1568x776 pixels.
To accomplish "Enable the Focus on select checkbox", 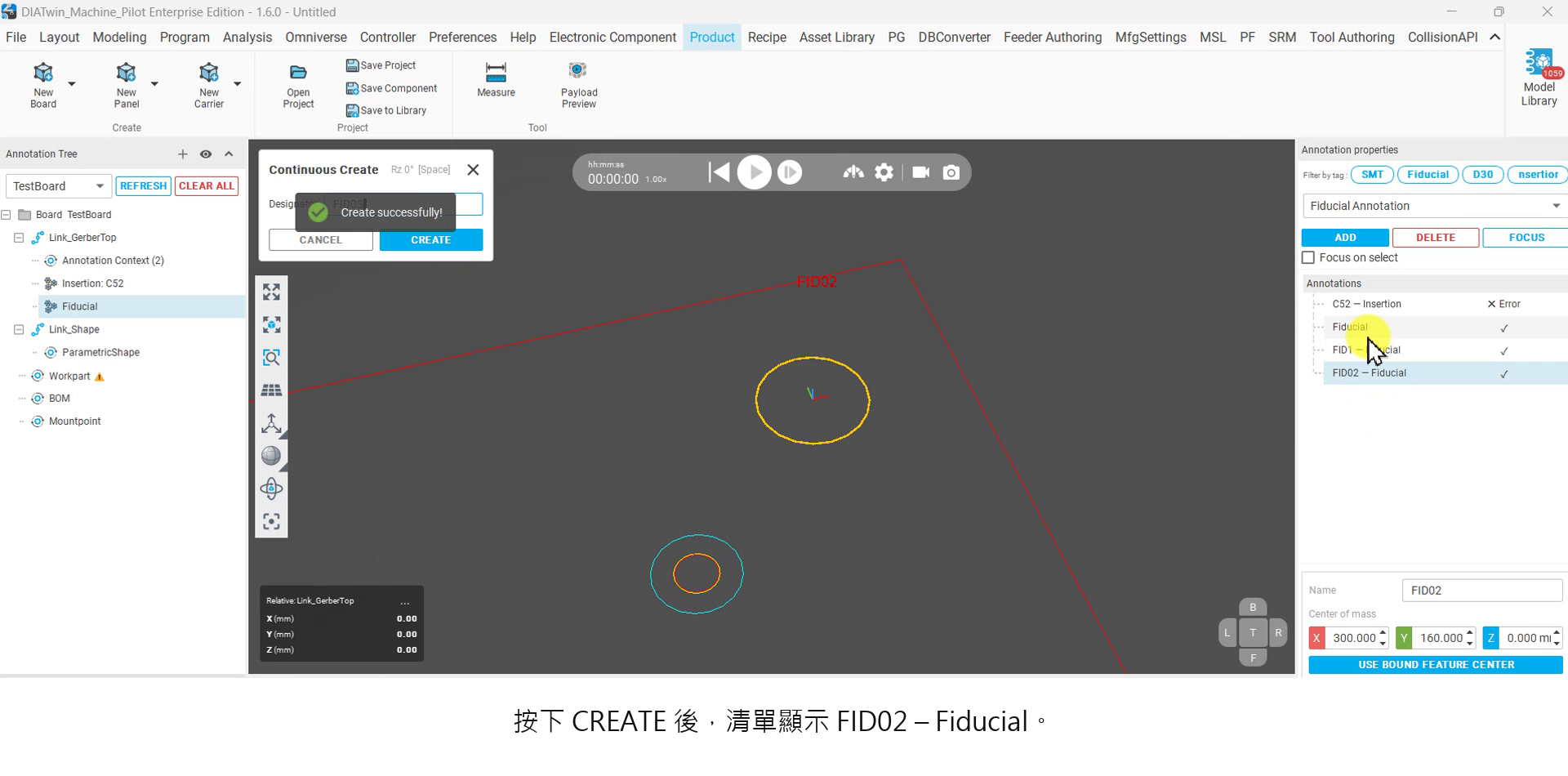I will point(1308,258).
